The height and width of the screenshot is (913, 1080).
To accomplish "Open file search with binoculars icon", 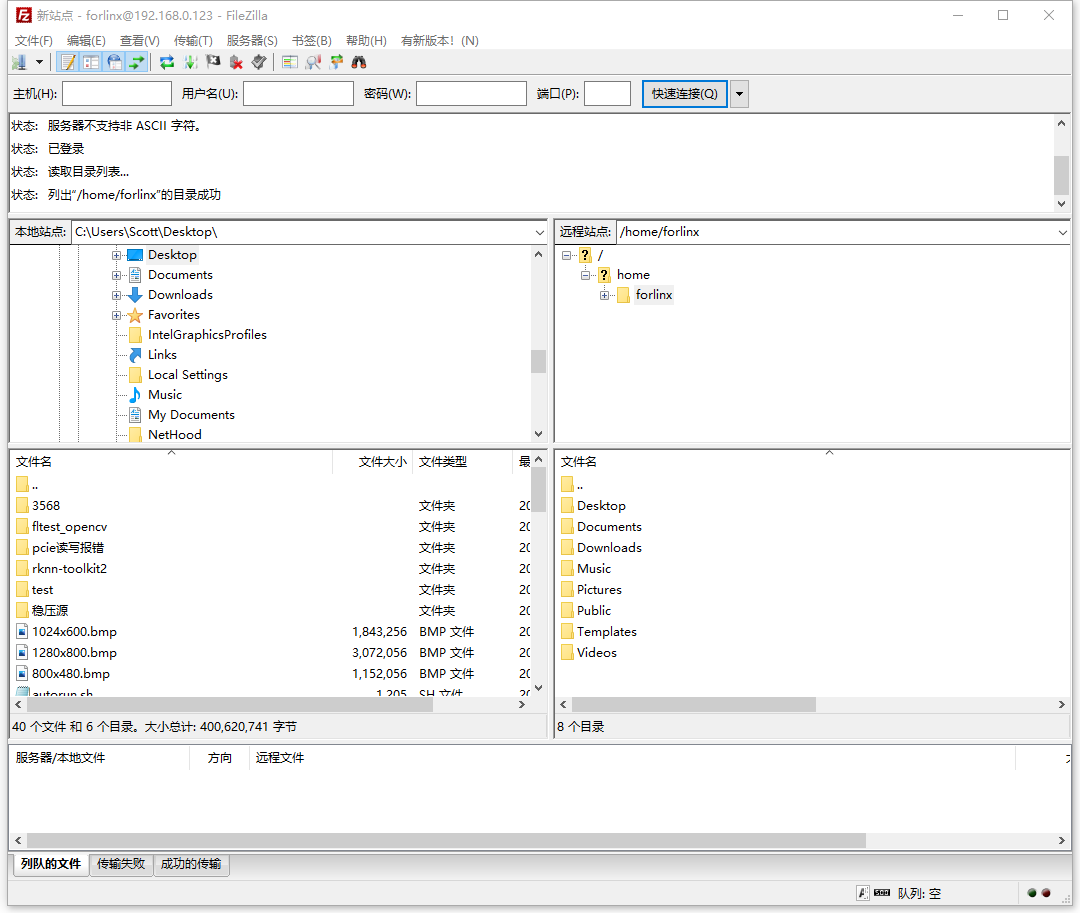I will tap(358, 62).
